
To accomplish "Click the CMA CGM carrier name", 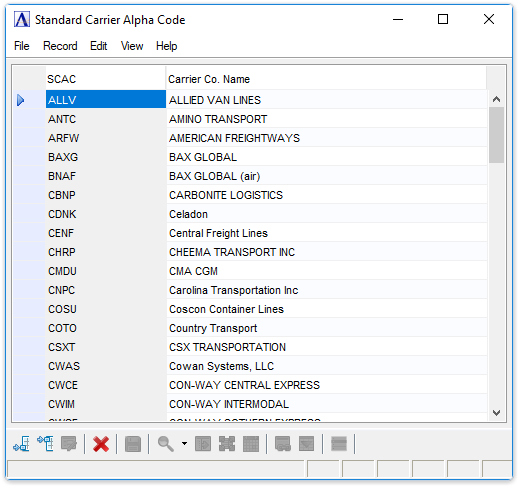I will pyautogui.click(x=193, y=271).
